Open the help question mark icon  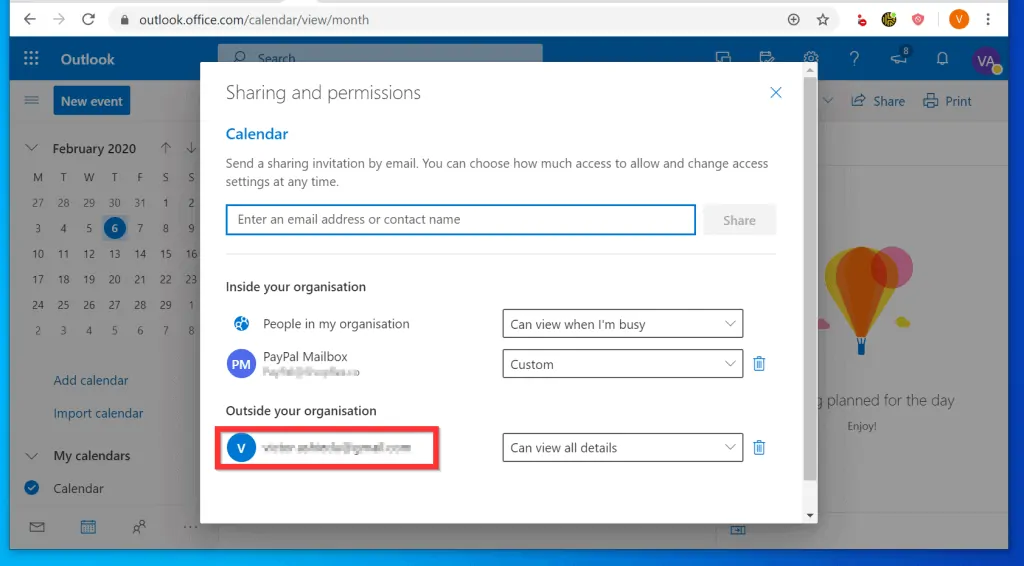click(854, 59)
